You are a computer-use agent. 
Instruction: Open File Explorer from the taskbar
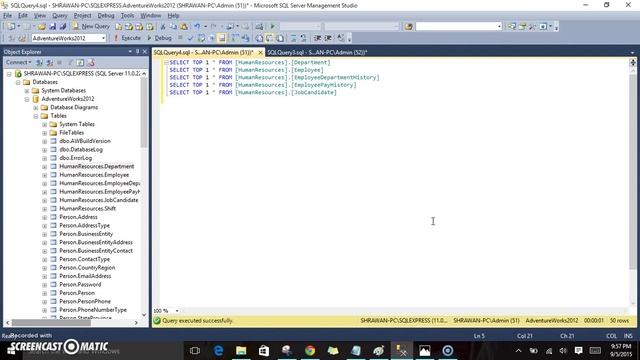pos(241,350)
